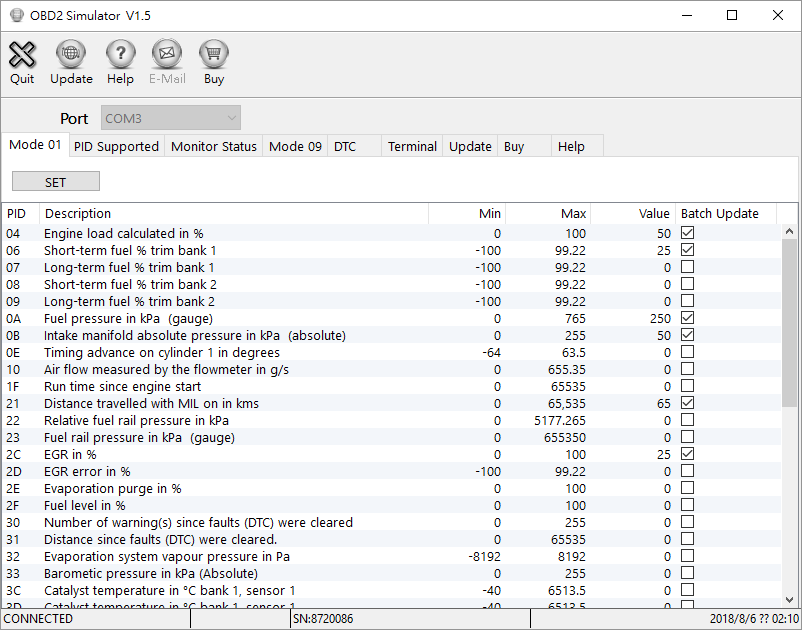Select Catalyst temperature bank 1, sensor 1 row with PID 3C
This screenshot has width=802, height=630.
tap(392, 591)
